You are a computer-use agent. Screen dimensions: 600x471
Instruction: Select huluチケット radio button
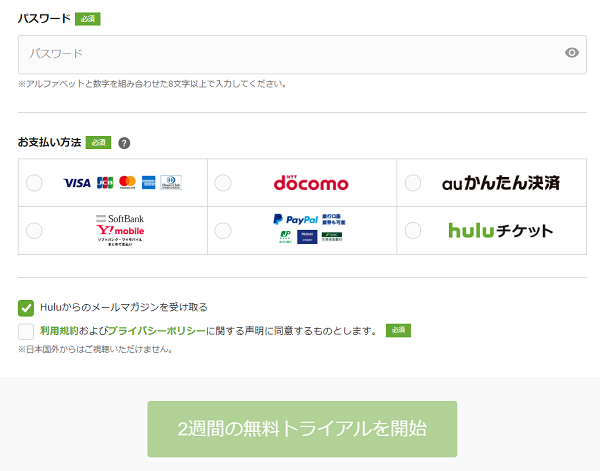click(413, 231)
